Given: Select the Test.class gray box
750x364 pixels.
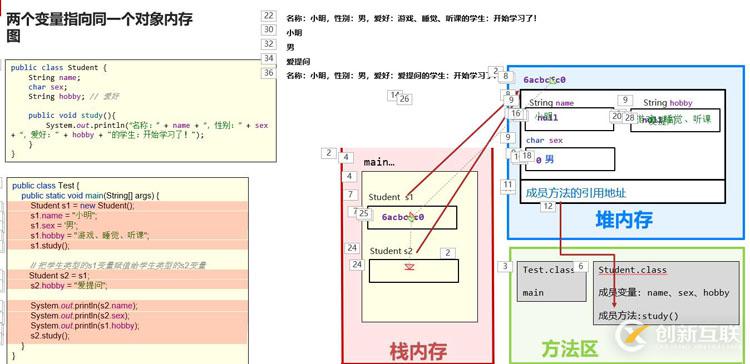Looking at the screenshot, I should (551, 281).
